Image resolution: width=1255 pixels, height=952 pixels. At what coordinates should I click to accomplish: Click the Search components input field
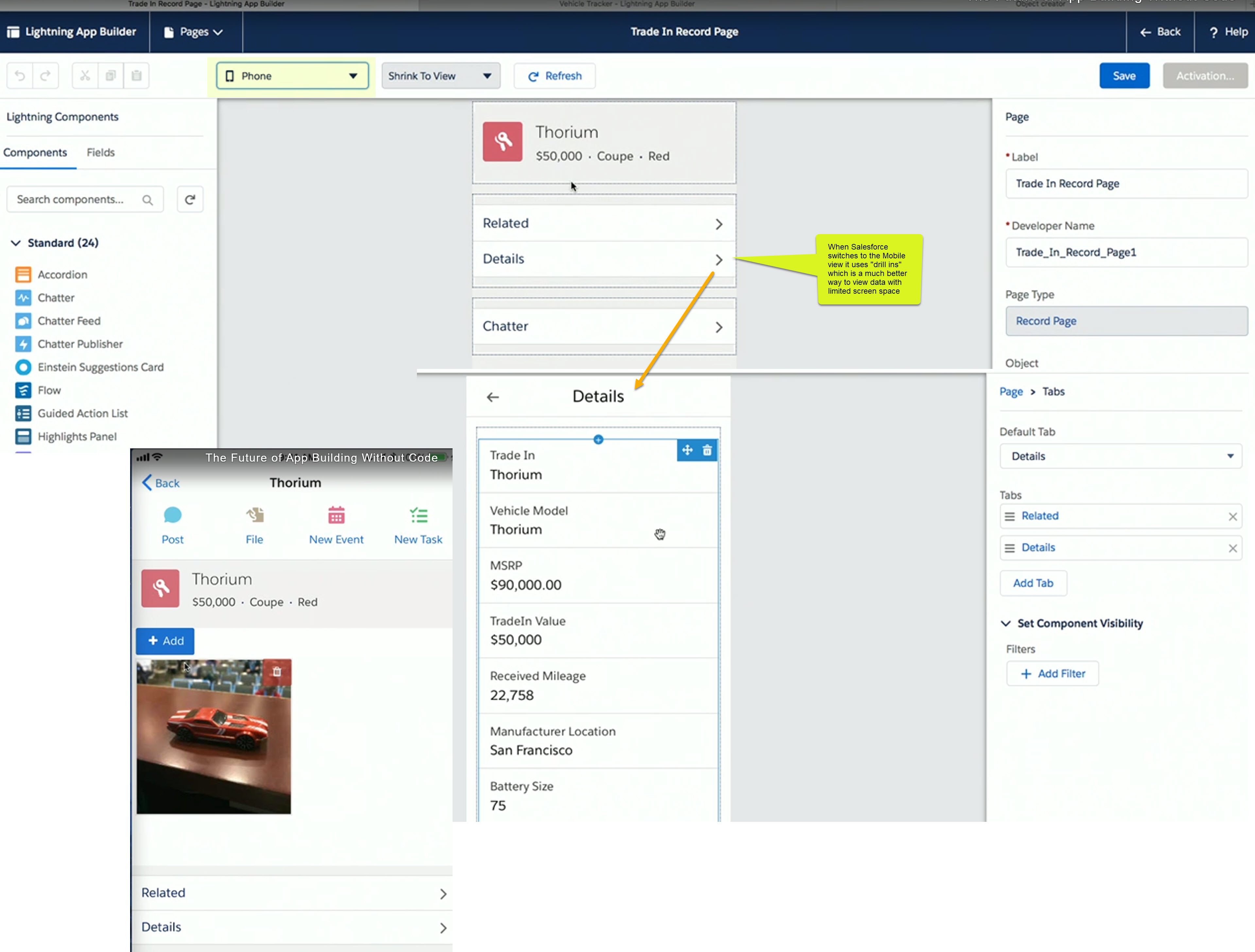point(77,200)
